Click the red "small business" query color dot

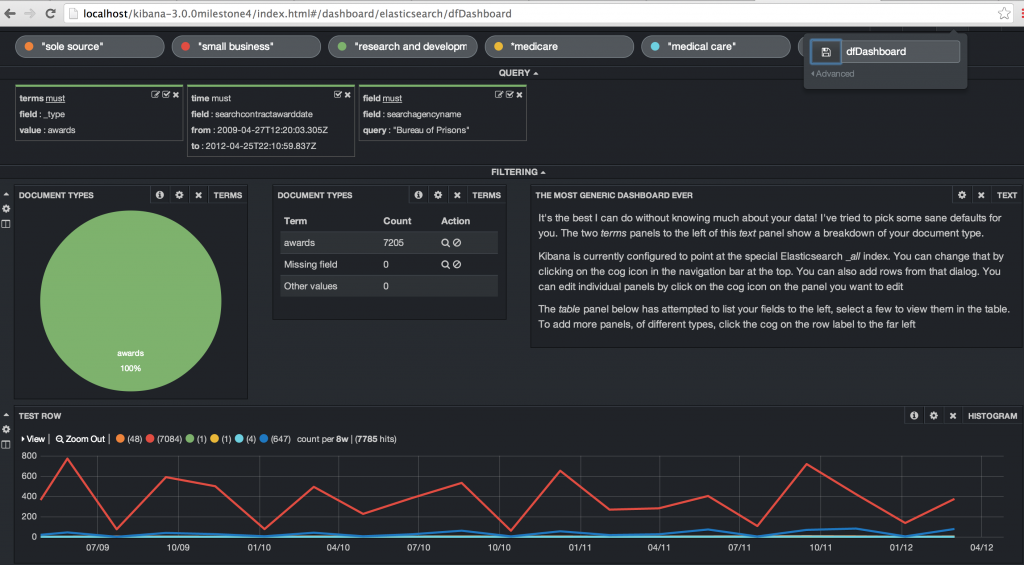(x=185, y=47)
